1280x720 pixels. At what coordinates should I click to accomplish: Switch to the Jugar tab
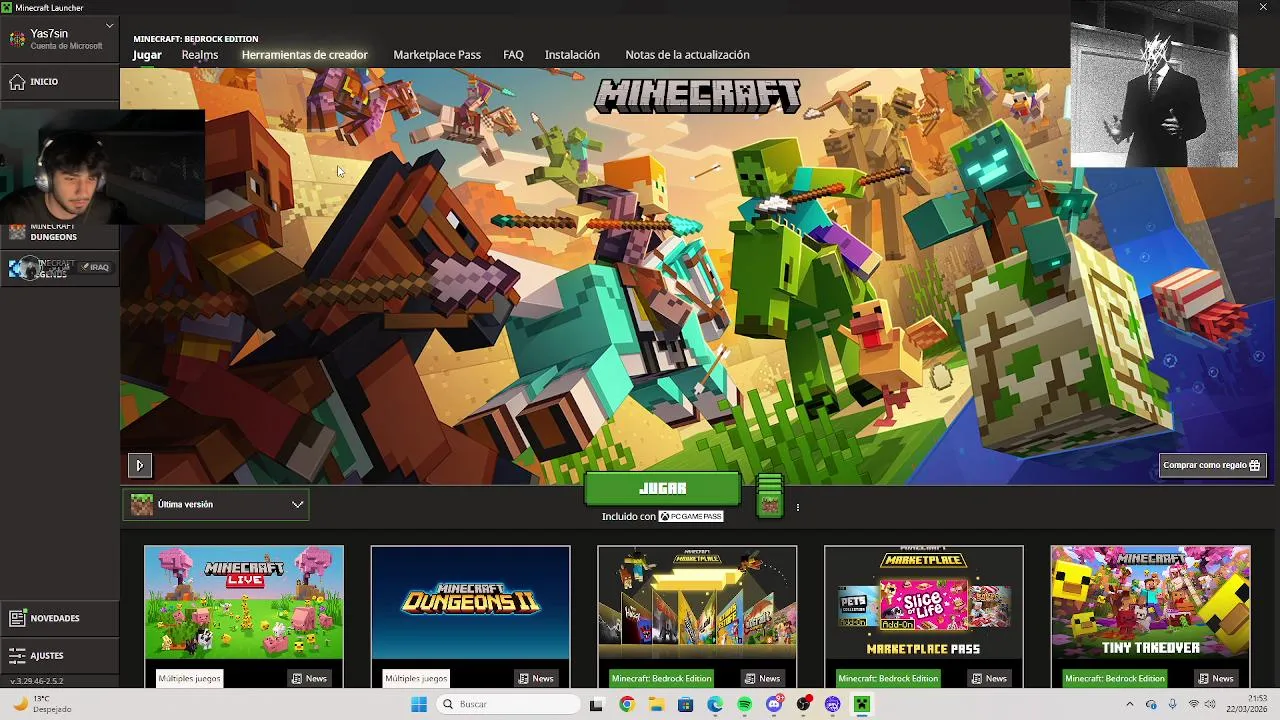coord(147,55)
